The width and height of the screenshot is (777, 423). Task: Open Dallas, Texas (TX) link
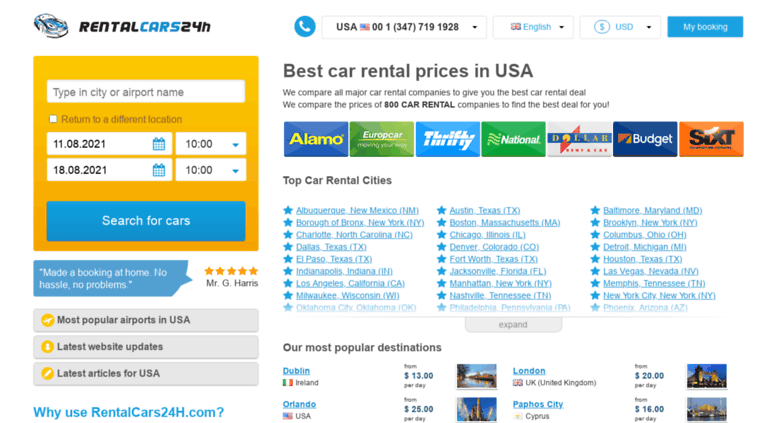(332, 247)
